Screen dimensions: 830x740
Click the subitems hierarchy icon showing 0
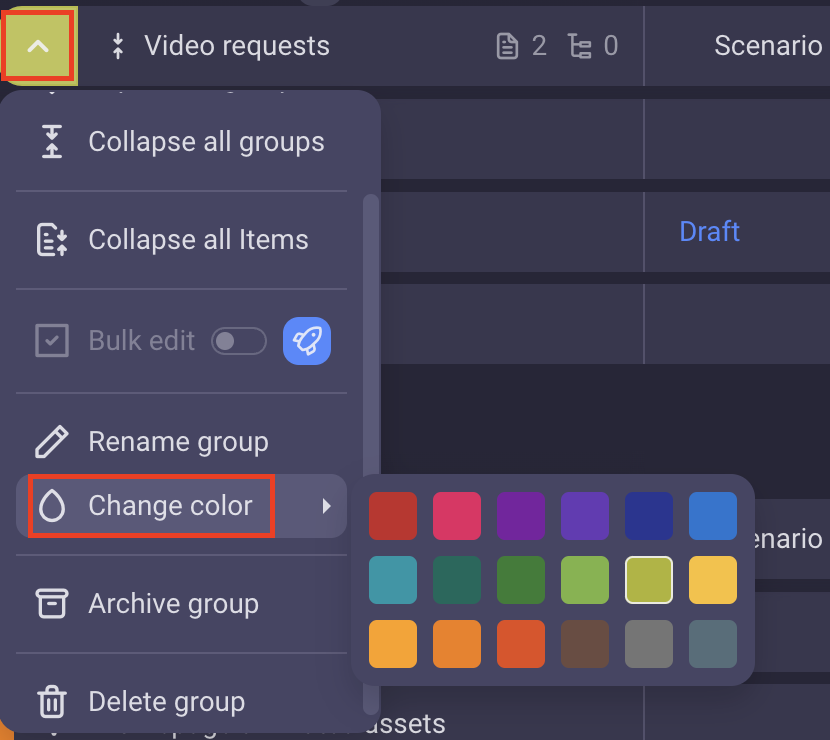[579, 46]
